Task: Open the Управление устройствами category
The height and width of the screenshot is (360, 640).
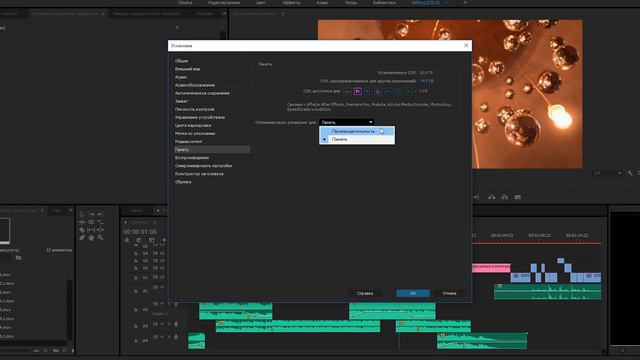Action: pyautogui.click(x=200, y=117)
